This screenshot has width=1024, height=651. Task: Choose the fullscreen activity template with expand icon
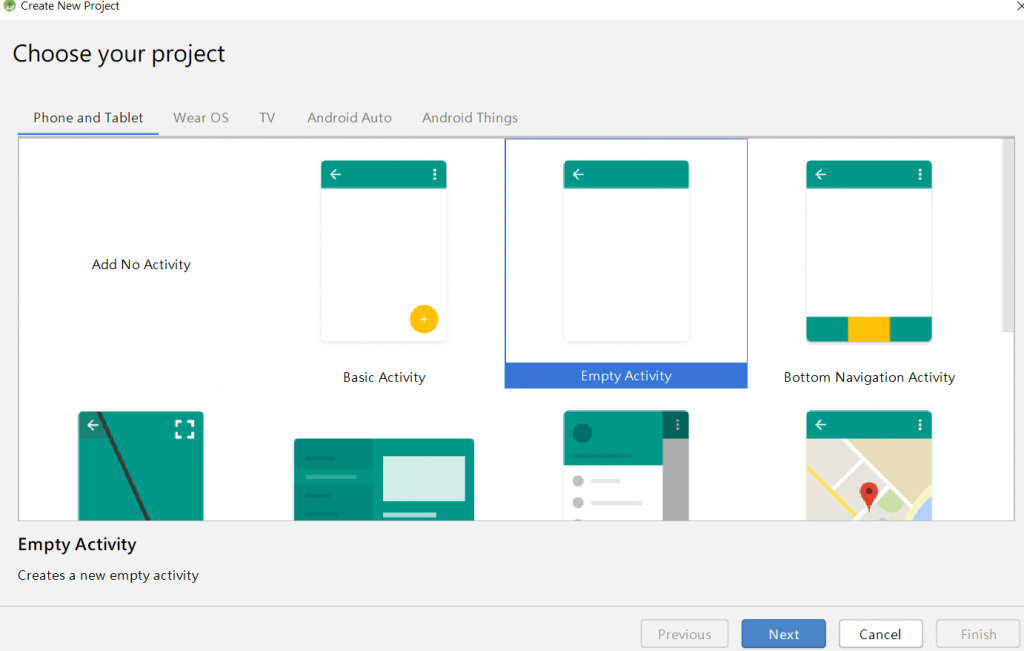[x=140, y=466]
